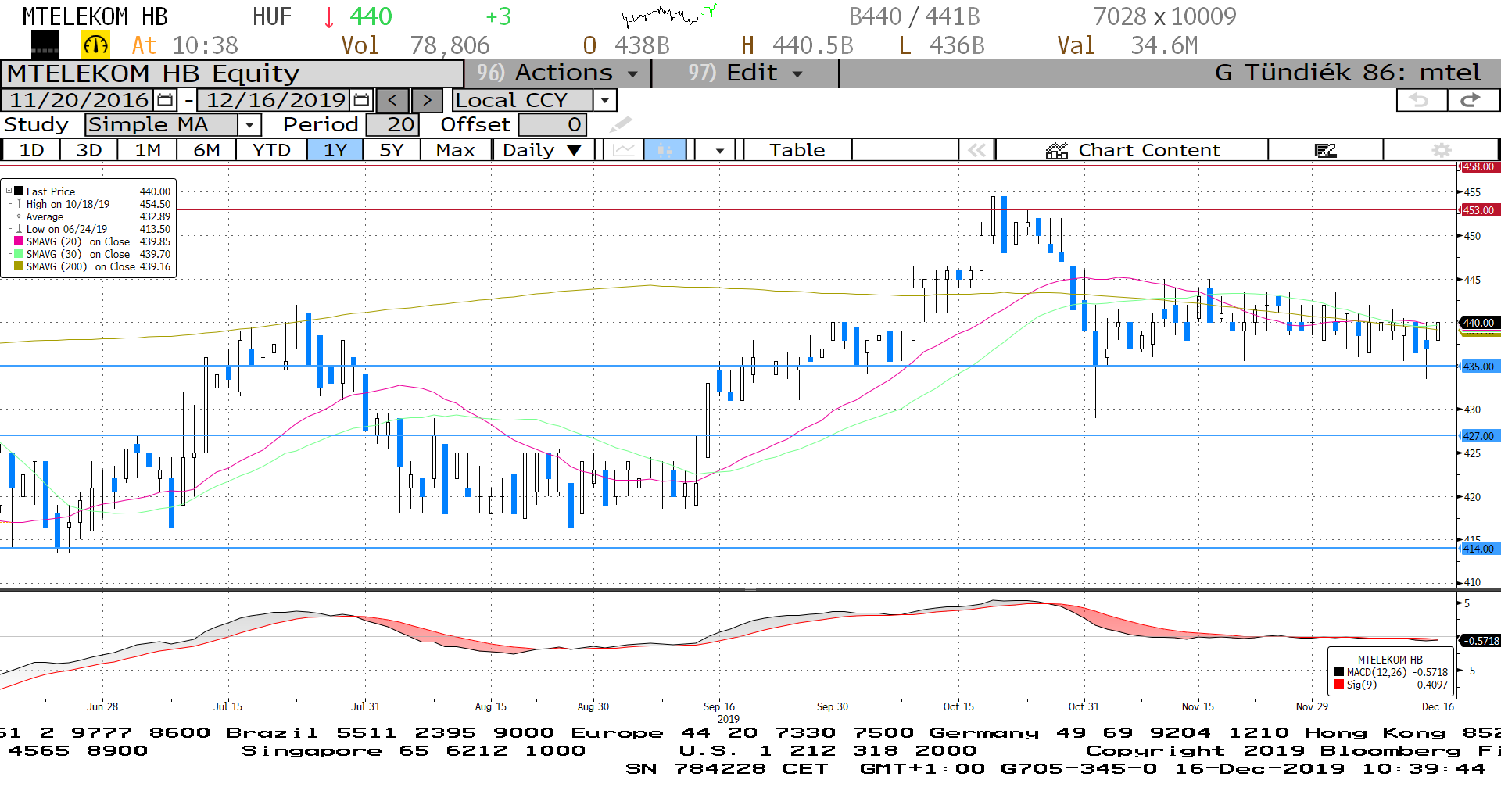Collapse the price legend tree expander
Viewport: 1501px width, 812px height.
click(9, 191)
